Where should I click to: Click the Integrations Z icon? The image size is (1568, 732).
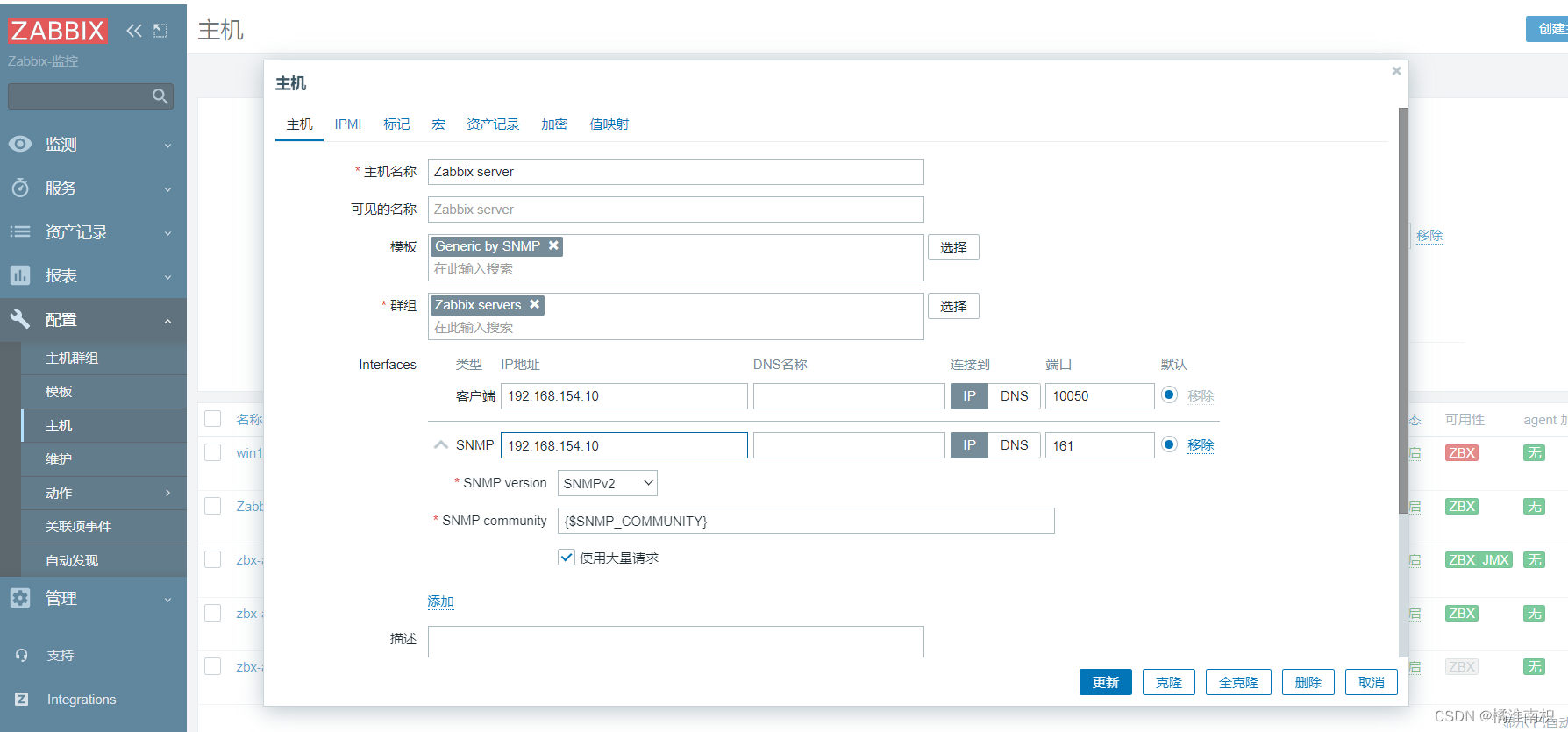[x=22, y=699]
